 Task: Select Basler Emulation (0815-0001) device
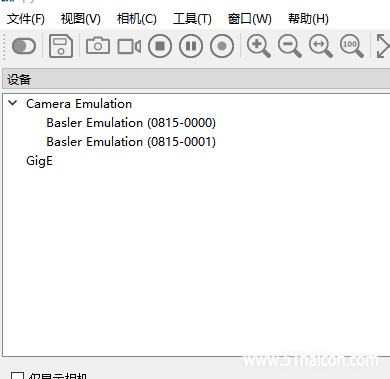(131, 142)
